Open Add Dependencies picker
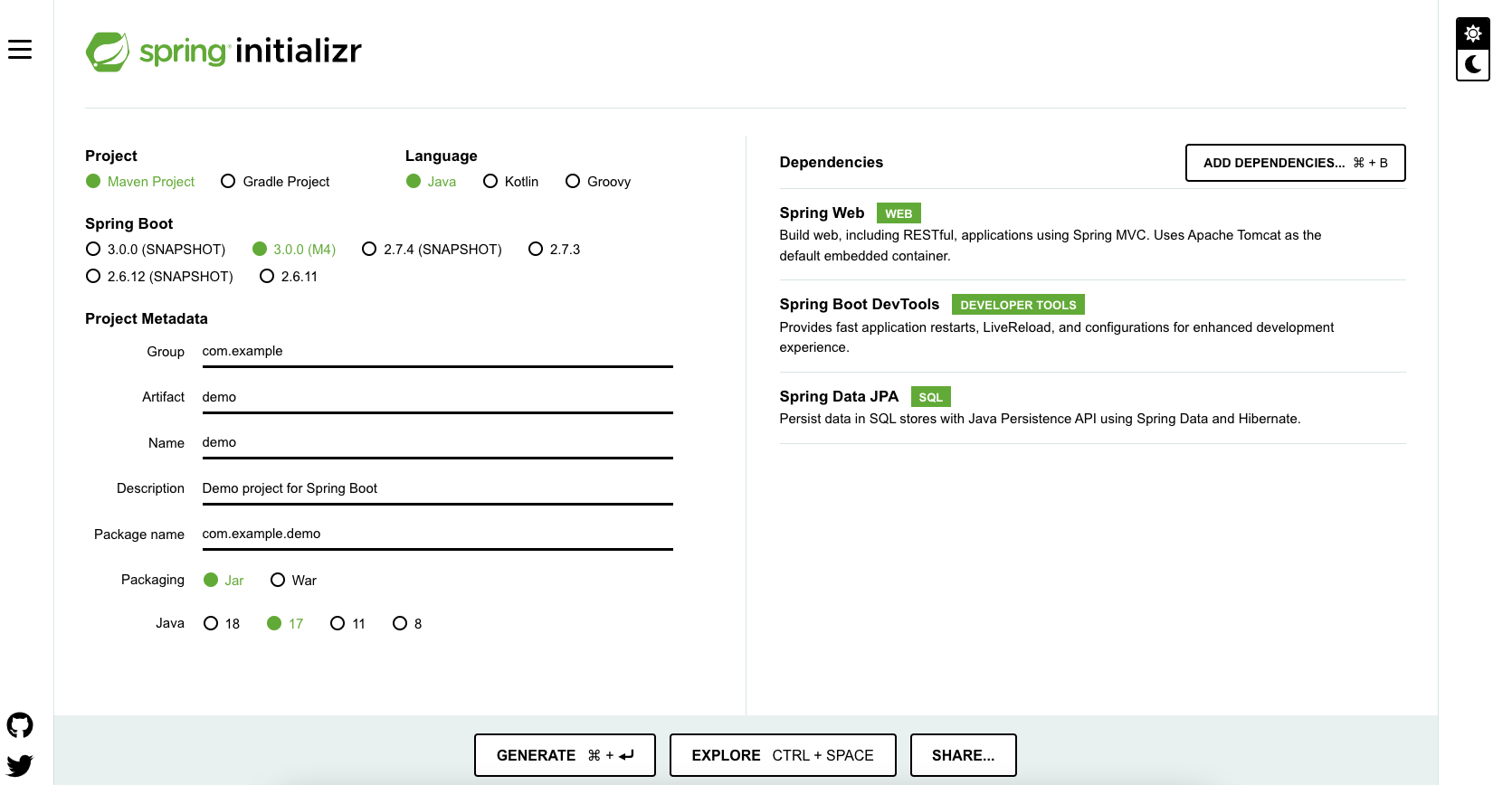 point(1295,163)
